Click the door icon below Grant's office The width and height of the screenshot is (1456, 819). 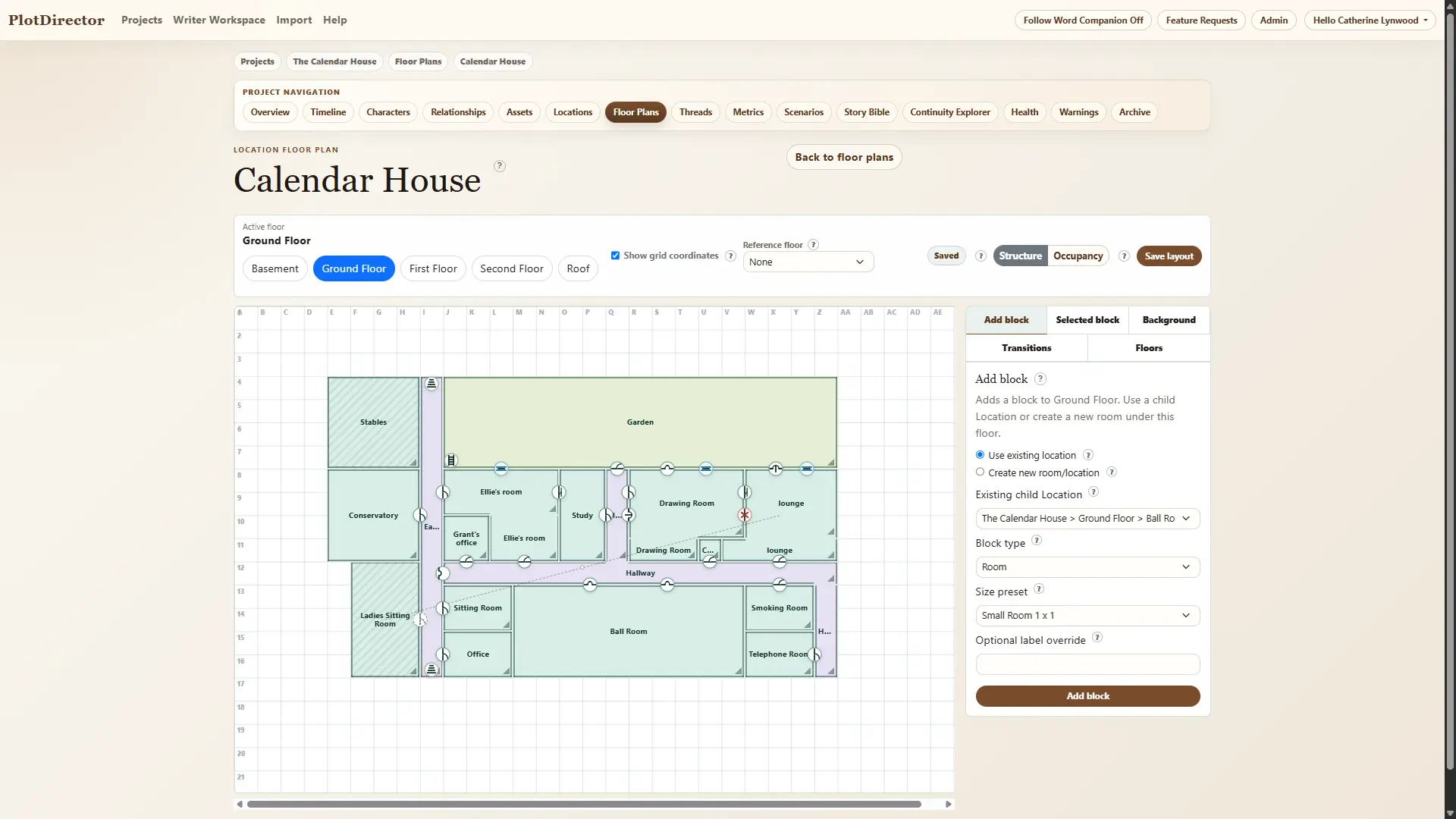[466, 562]
